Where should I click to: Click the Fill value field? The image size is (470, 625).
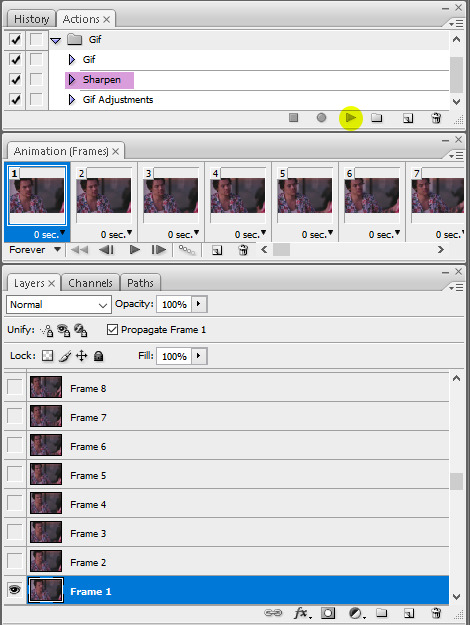(174, 356)
